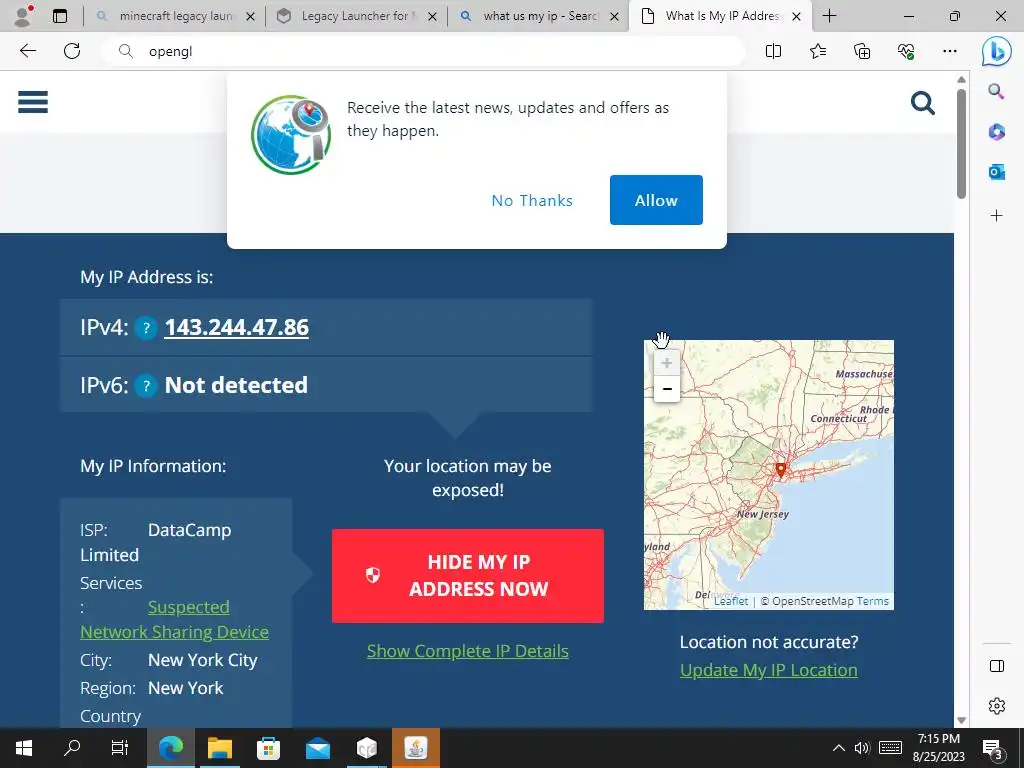Open a new browser tab

(x=829, y=16)
